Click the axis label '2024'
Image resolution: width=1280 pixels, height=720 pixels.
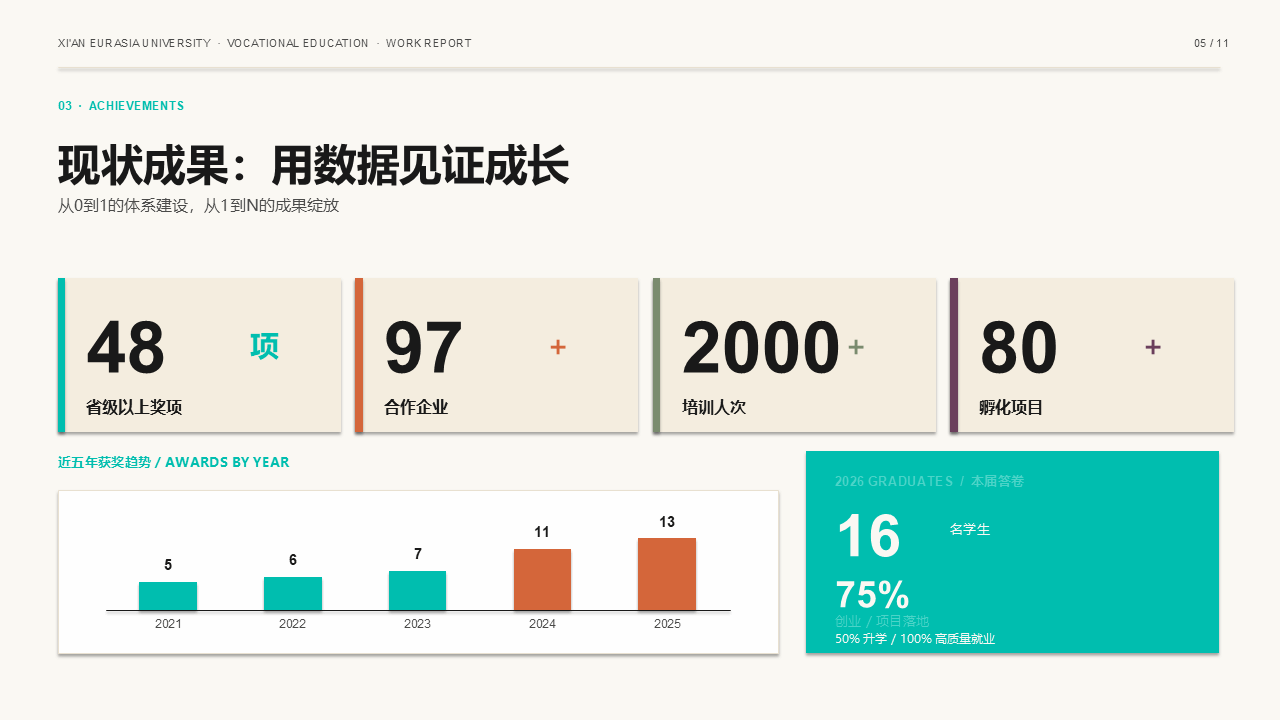[542, 624]
